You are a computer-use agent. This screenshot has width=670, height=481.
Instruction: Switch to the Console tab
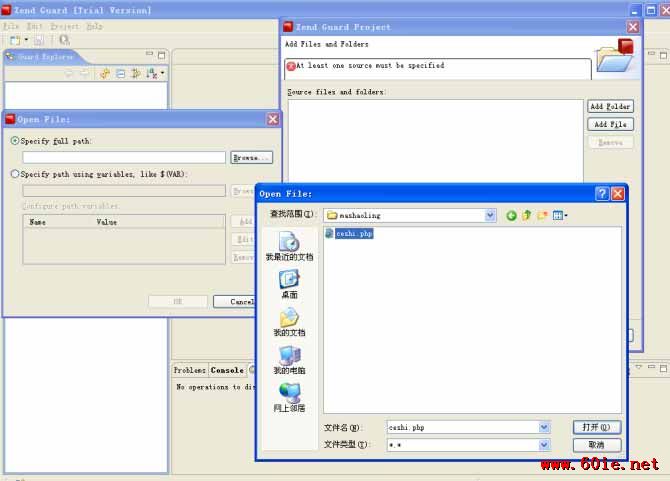[x=227, y=370]
